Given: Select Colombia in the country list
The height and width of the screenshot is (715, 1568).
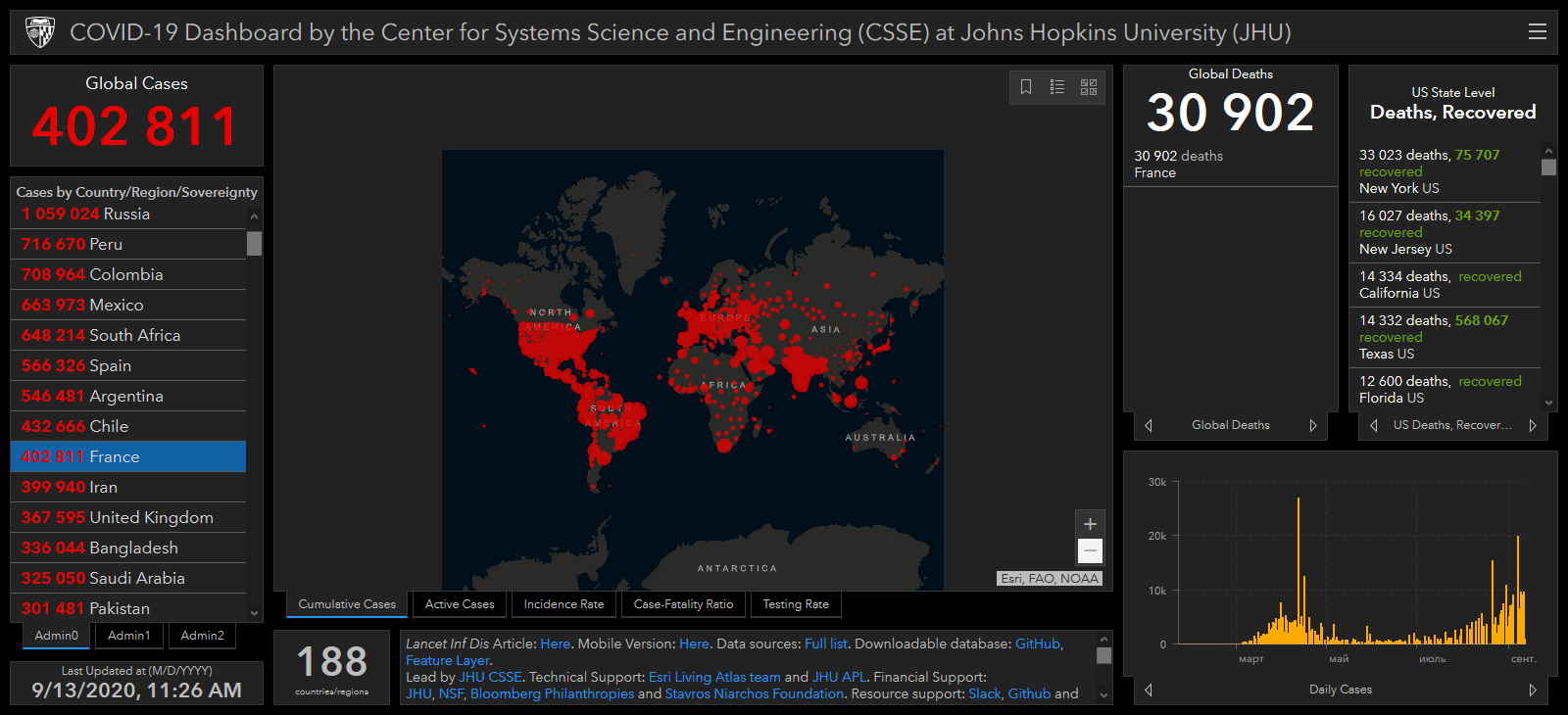Looking at the screenshot, I should click(x=128, y=274).
